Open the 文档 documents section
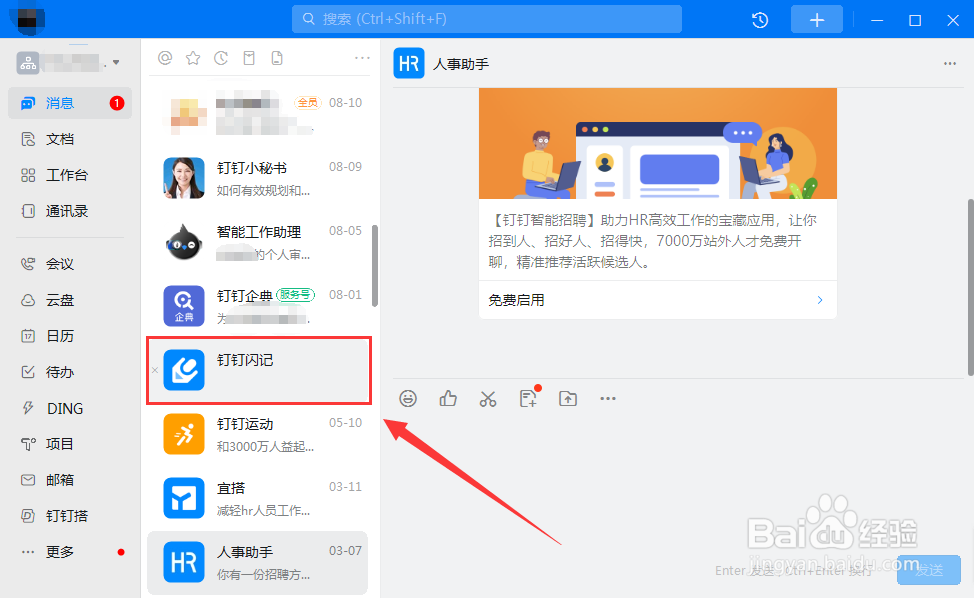This screenshot has height=598, width=974. (x=70, y=139)
